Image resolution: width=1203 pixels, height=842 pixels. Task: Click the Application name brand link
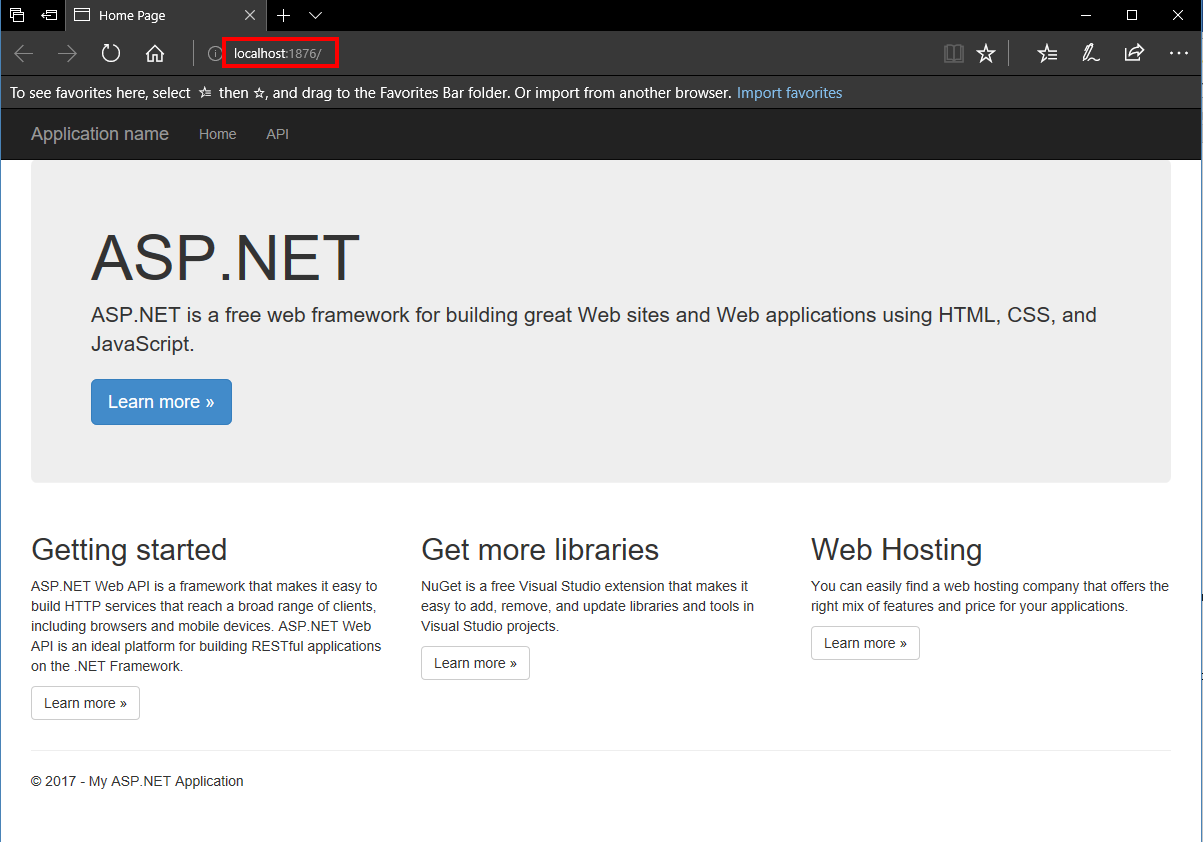coord(100,134)
